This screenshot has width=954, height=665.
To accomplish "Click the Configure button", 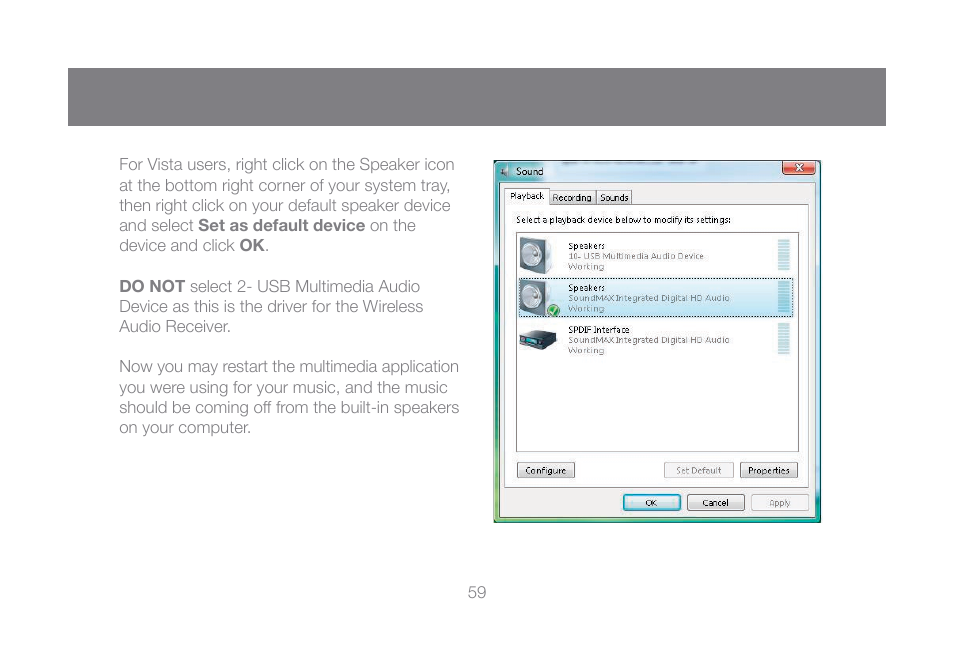I will coord(546,470).
